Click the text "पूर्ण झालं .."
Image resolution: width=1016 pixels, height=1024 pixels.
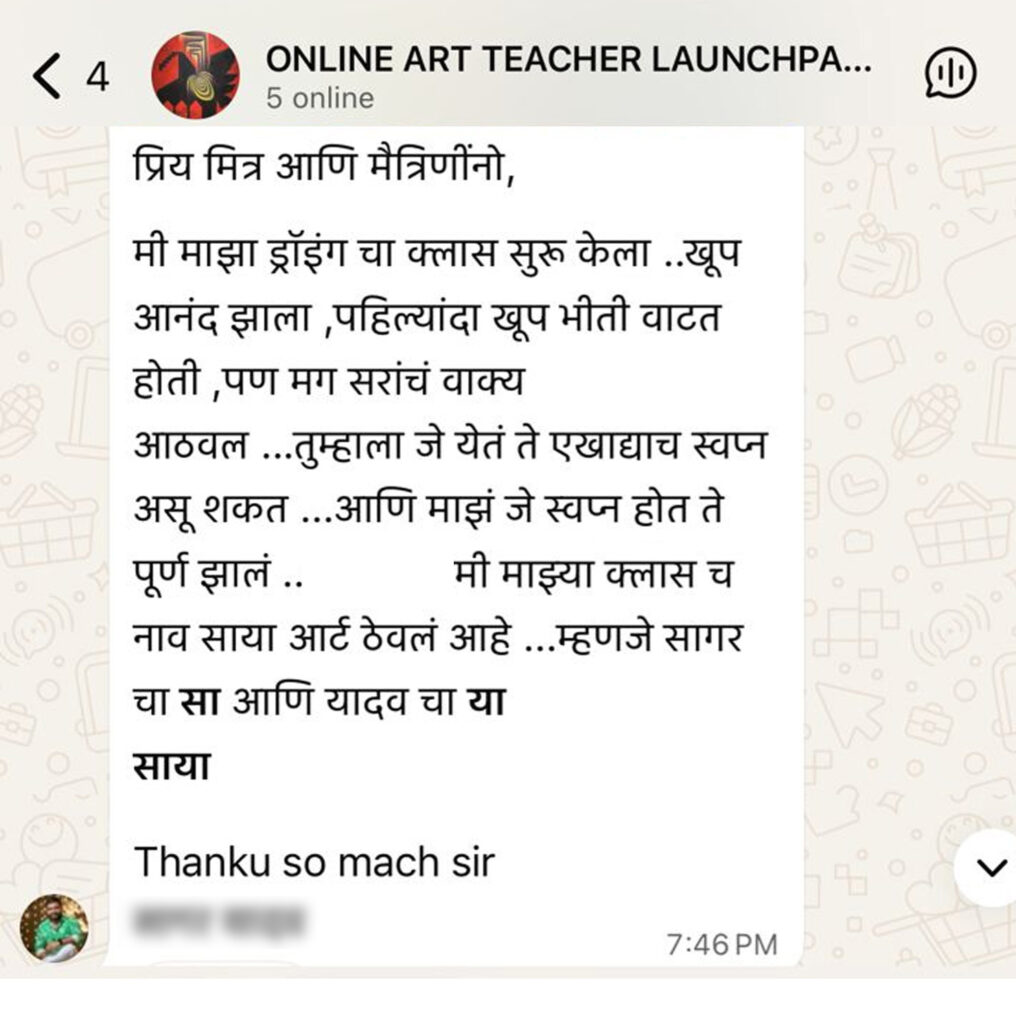coord(217,575)
